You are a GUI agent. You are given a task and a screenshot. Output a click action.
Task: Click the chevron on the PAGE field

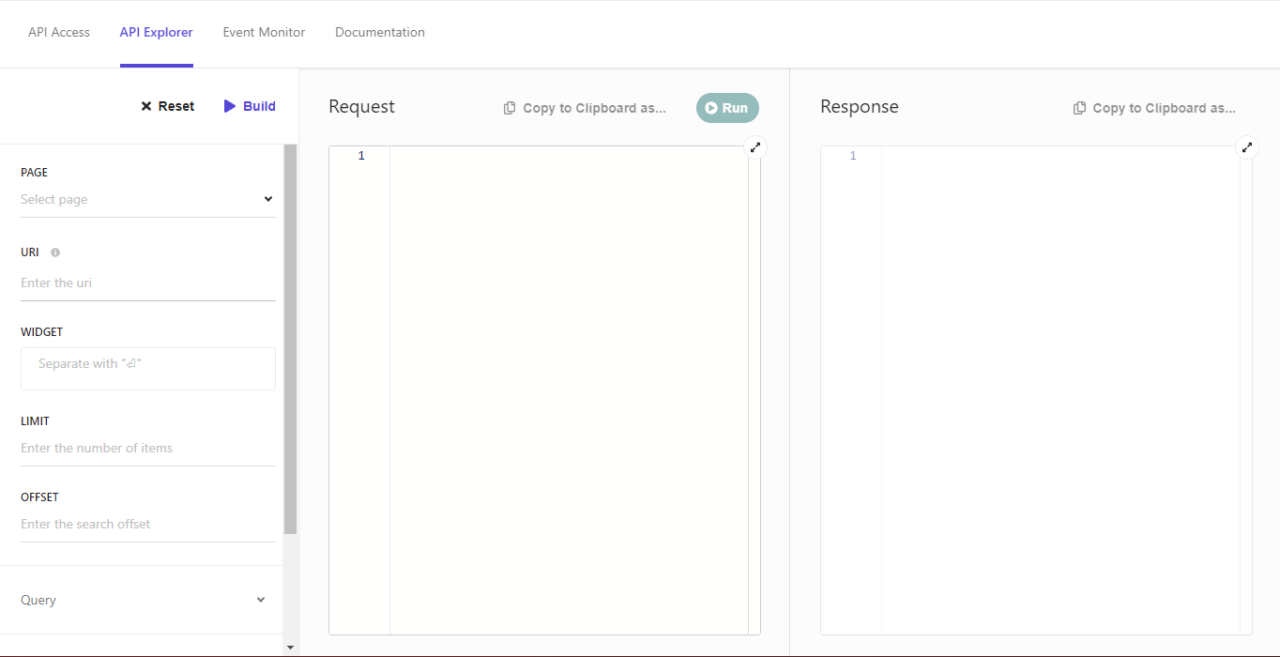[268, 199]
